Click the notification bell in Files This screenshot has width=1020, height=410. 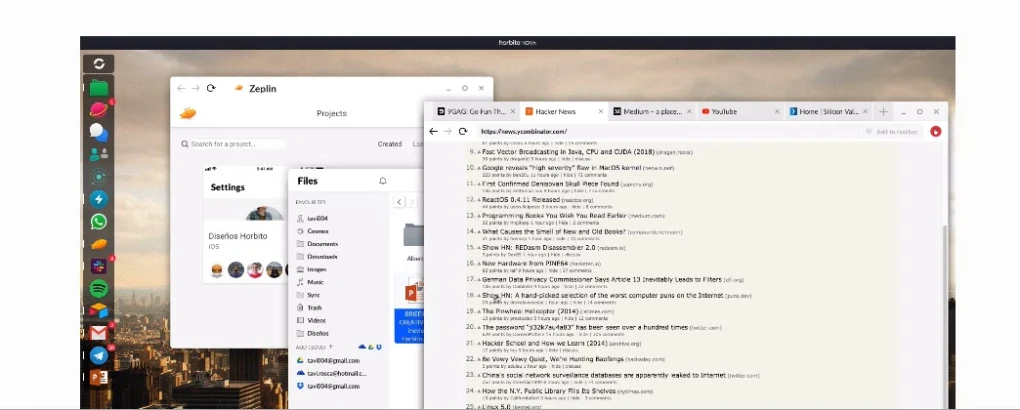coord(382,181)
